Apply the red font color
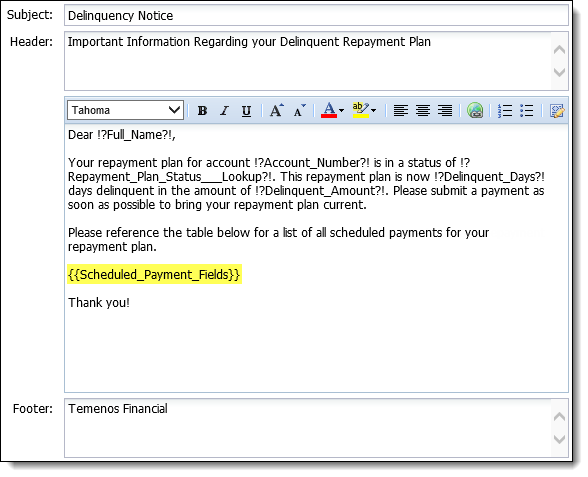Image resolution: width=588 pixels, height=477 pixels. point(329,110)
